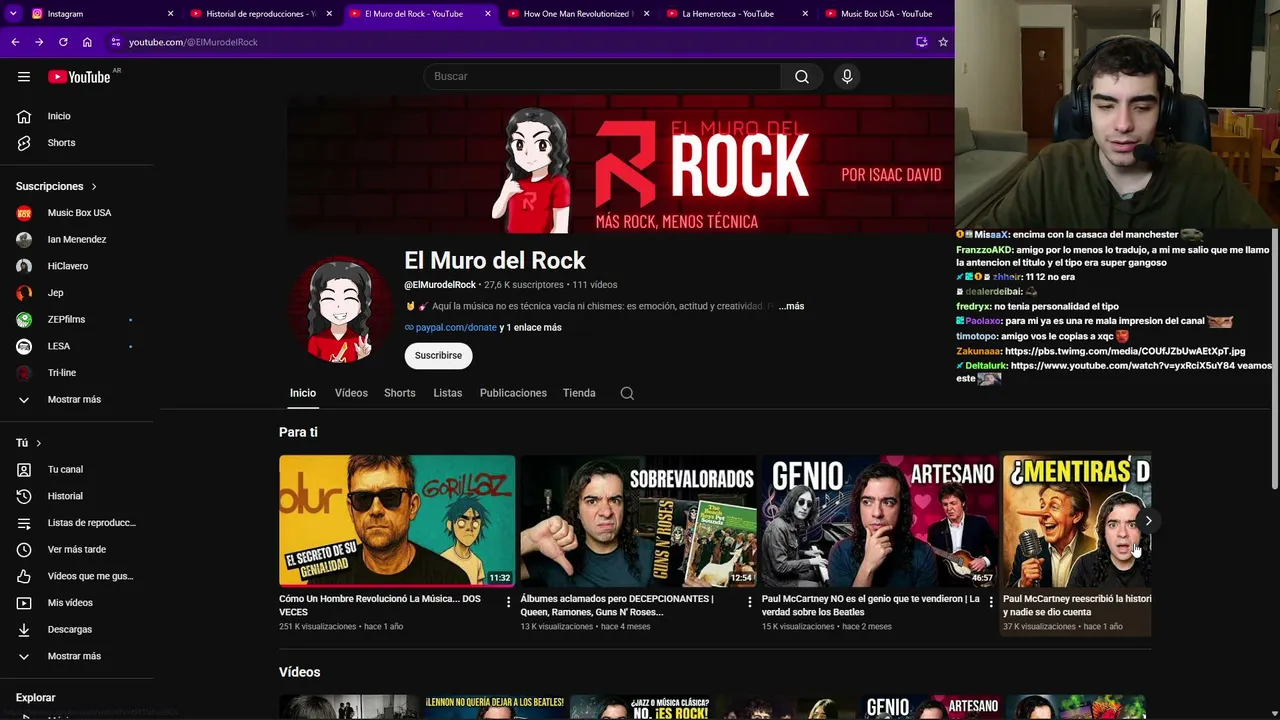Go to YouTube home via the logo

pyautogui.click(x=79, y=77)
